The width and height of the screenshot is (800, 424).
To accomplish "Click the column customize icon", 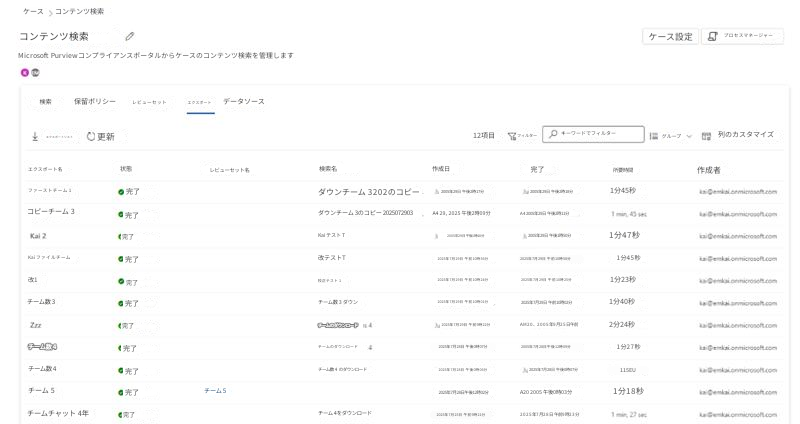I will click(706, 136).
